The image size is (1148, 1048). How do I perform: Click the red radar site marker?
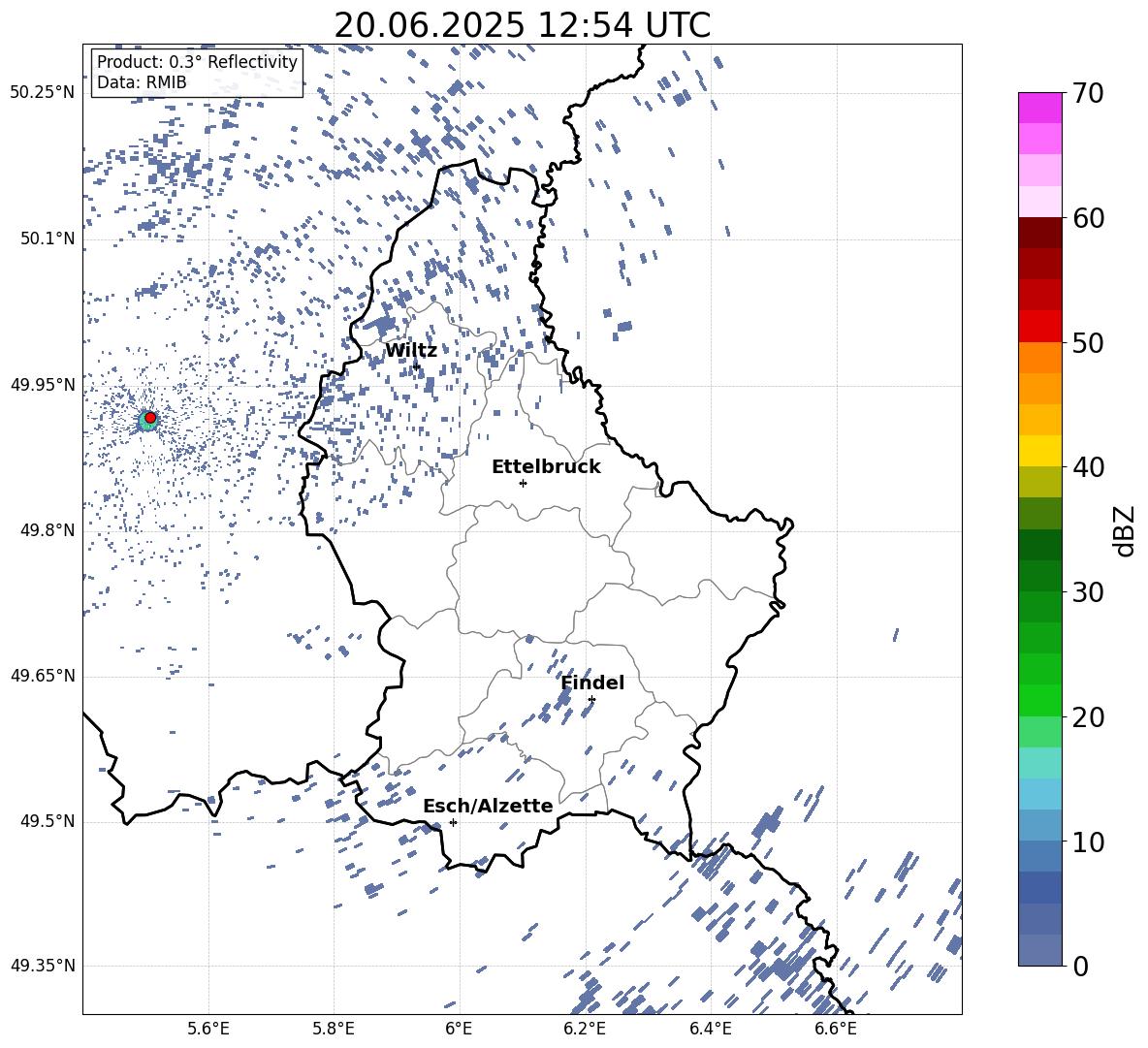(150, 418)
